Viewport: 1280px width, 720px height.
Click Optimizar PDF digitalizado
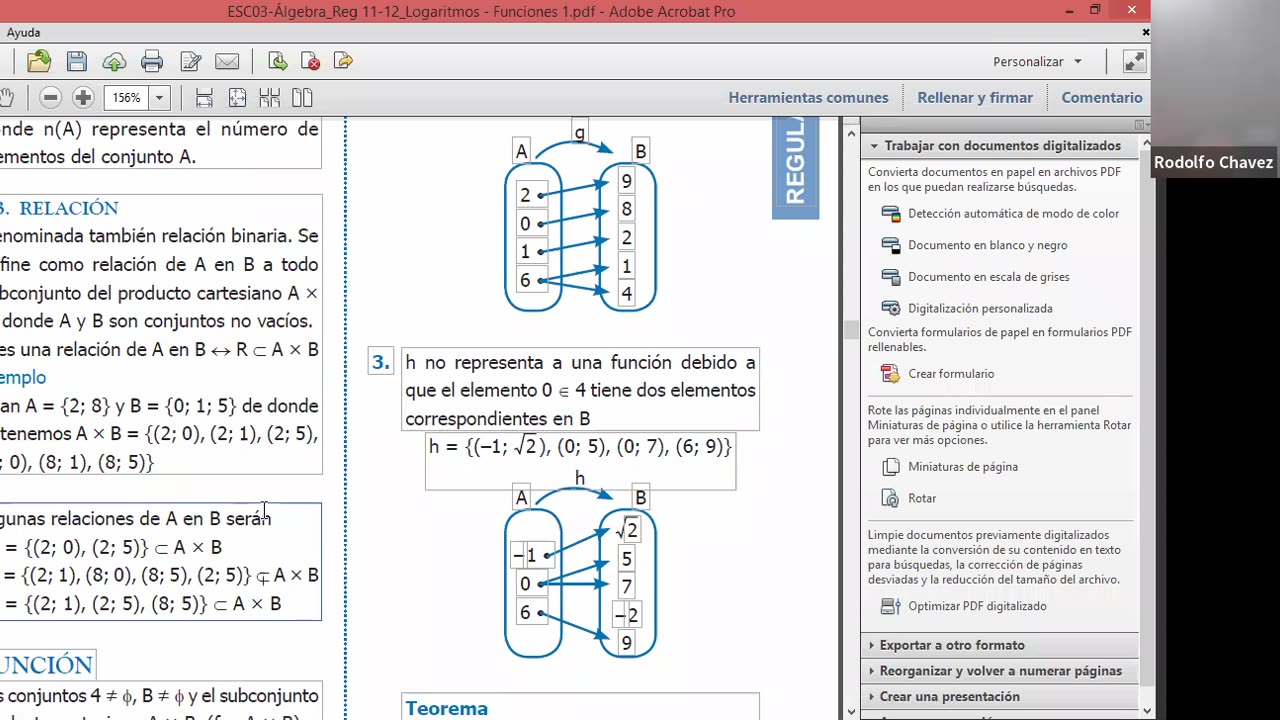click(977, 606)
